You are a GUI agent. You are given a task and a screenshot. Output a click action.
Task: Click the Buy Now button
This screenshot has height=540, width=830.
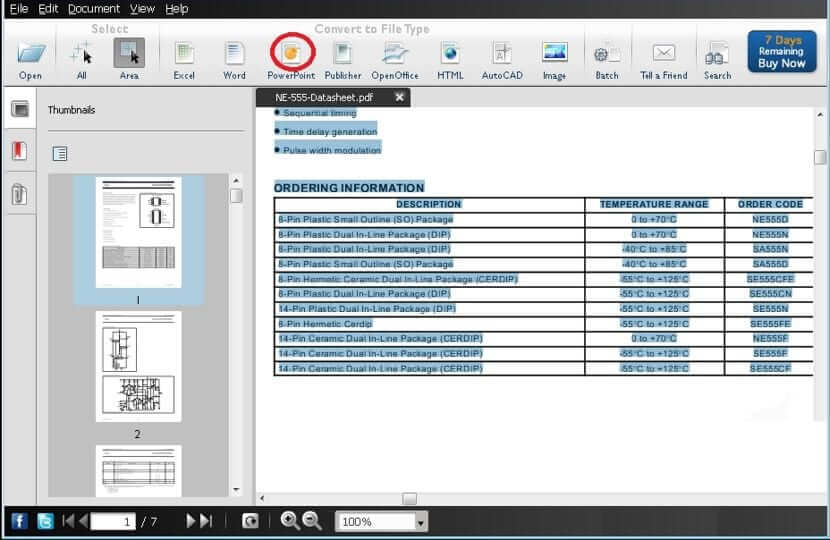pyautogui.click(x=782, y=51)
